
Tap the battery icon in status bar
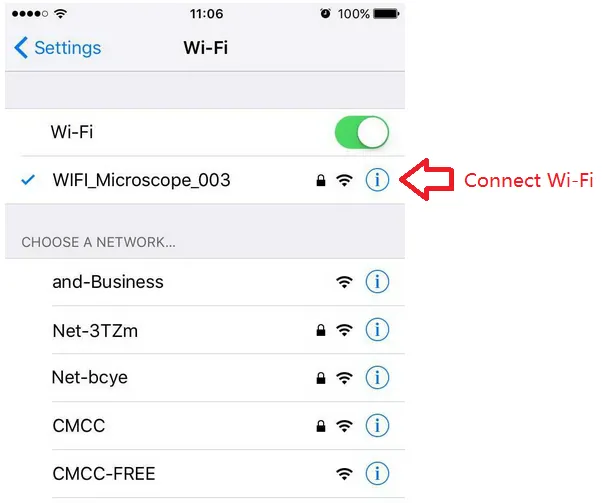(x=386, y=14)
